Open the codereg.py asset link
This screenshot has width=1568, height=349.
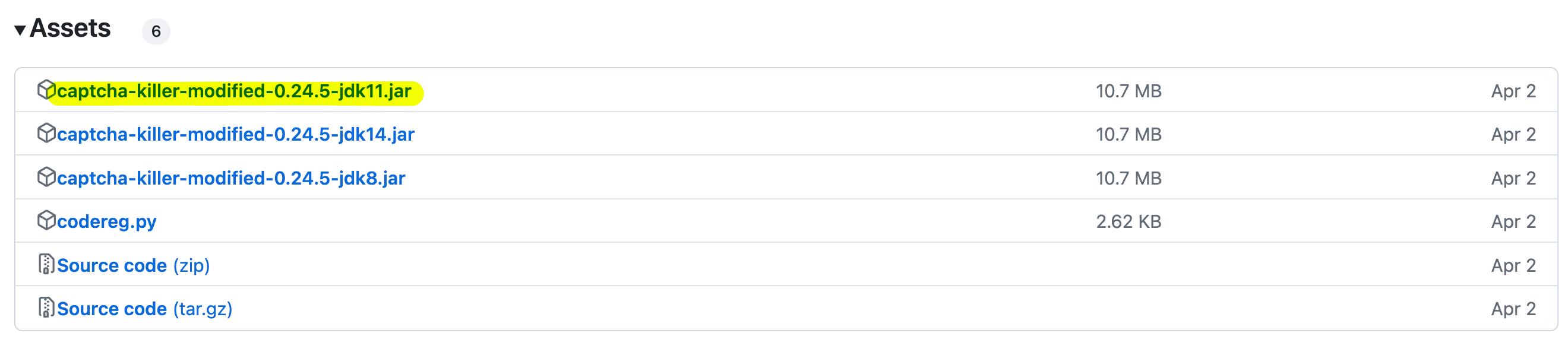[106, 222]
